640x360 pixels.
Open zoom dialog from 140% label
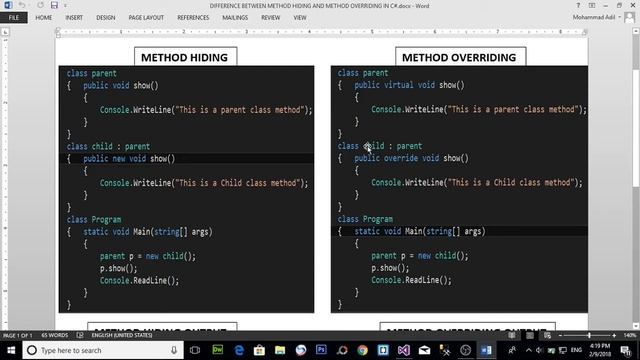630,336
